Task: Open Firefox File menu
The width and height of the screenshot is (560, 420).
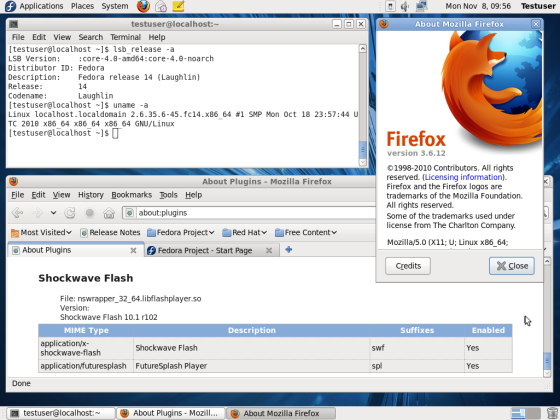Action: [18, 195]
